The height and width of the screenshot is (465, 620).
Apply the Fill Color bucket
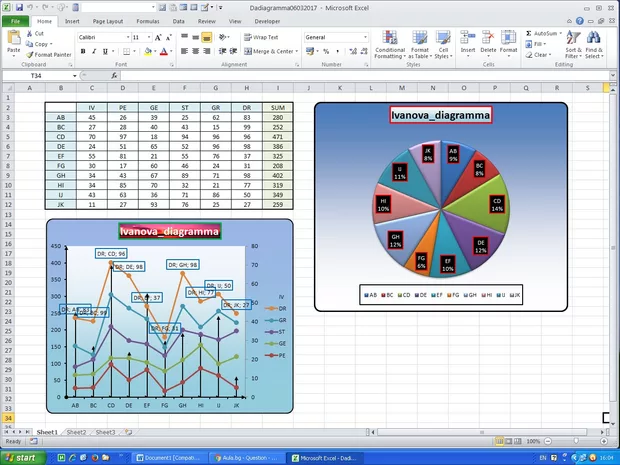(x=148, y=51)
